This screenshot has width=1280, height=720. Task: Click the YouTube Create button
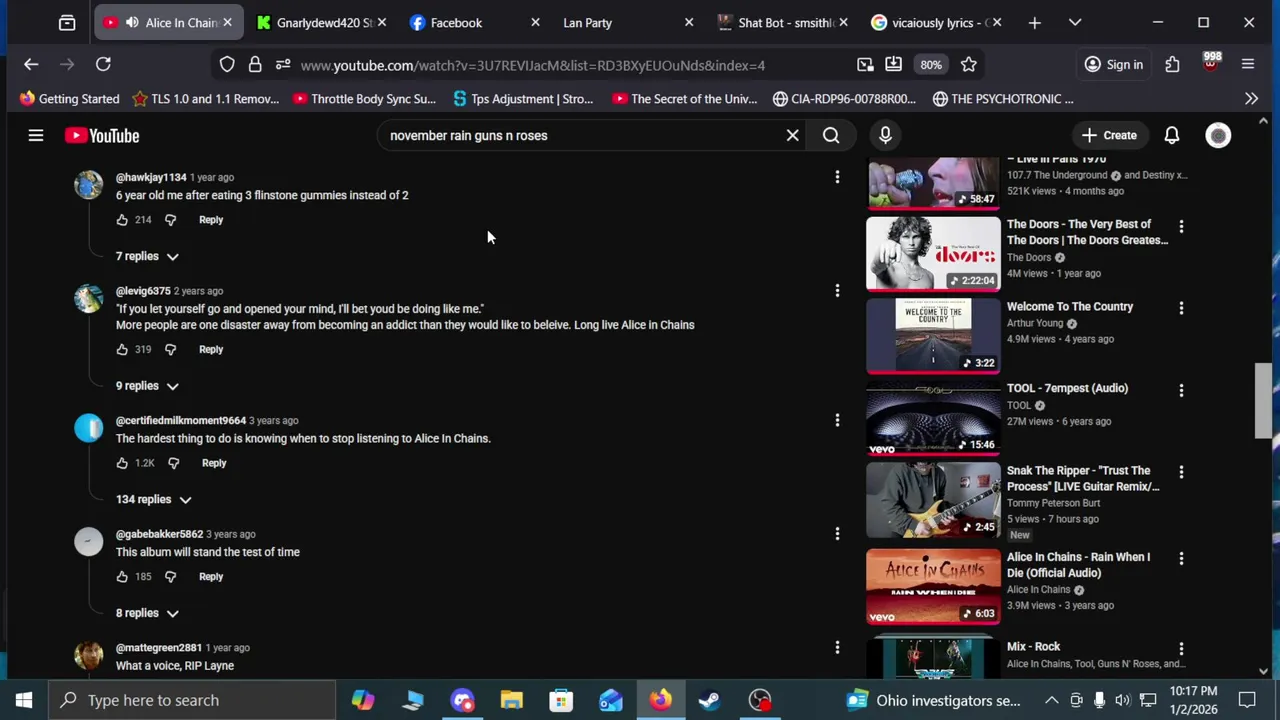(1109, 135)
